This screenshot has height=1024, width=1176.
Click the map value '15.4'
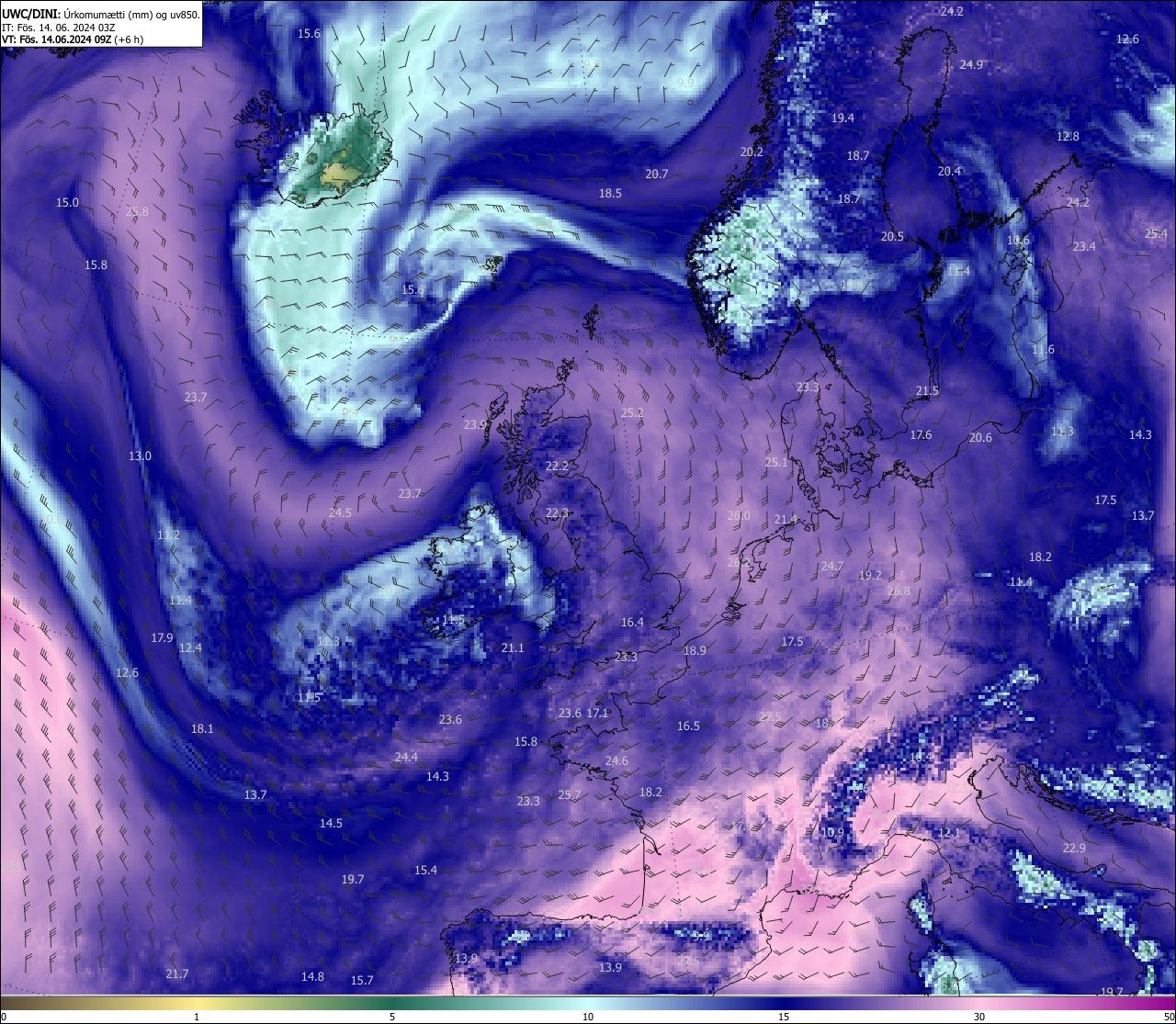point(425,870)
